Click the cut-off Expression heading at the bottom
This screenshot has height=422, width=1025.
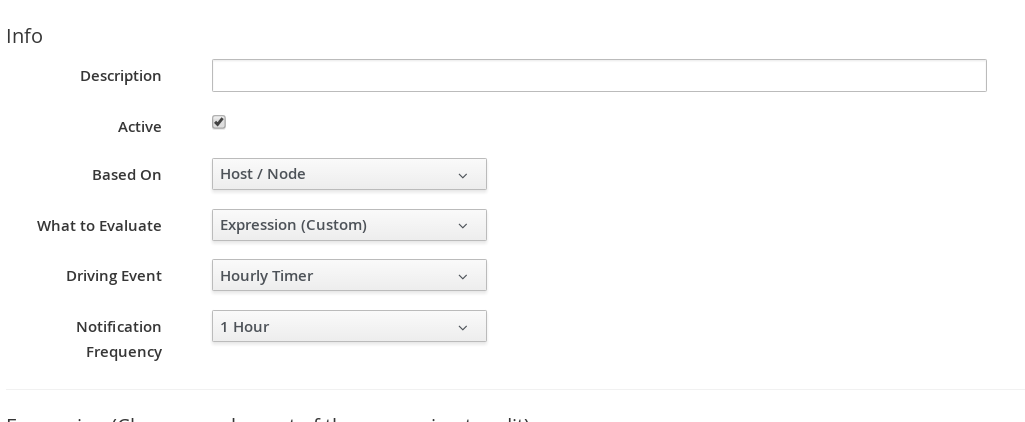[x=268, y=419]
